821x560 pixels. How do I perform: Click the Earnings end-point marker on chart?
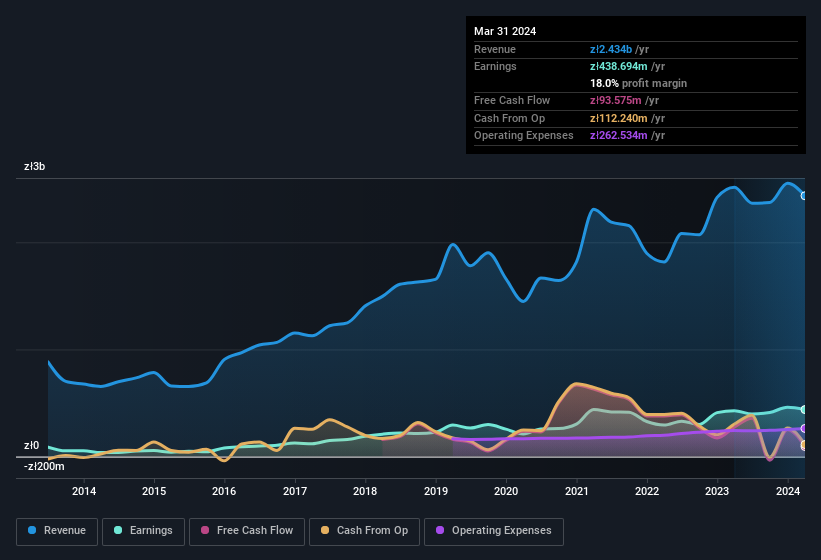coord(804,409)
